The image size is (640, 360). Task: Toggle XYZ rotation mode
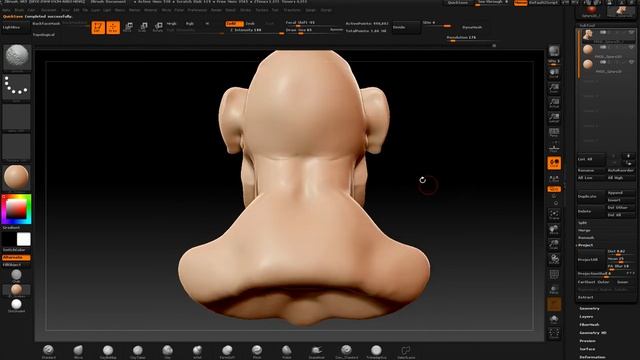[x=554, y=189]
